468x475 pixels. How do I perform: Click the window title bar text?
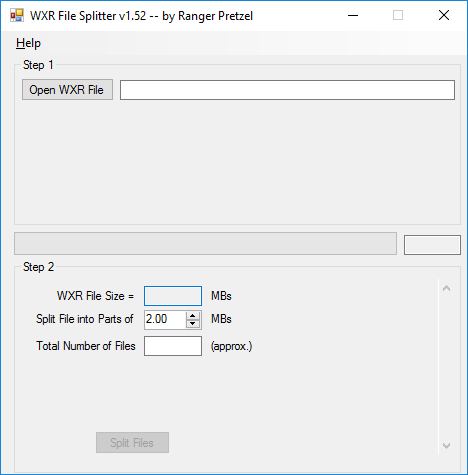[141, 16]
